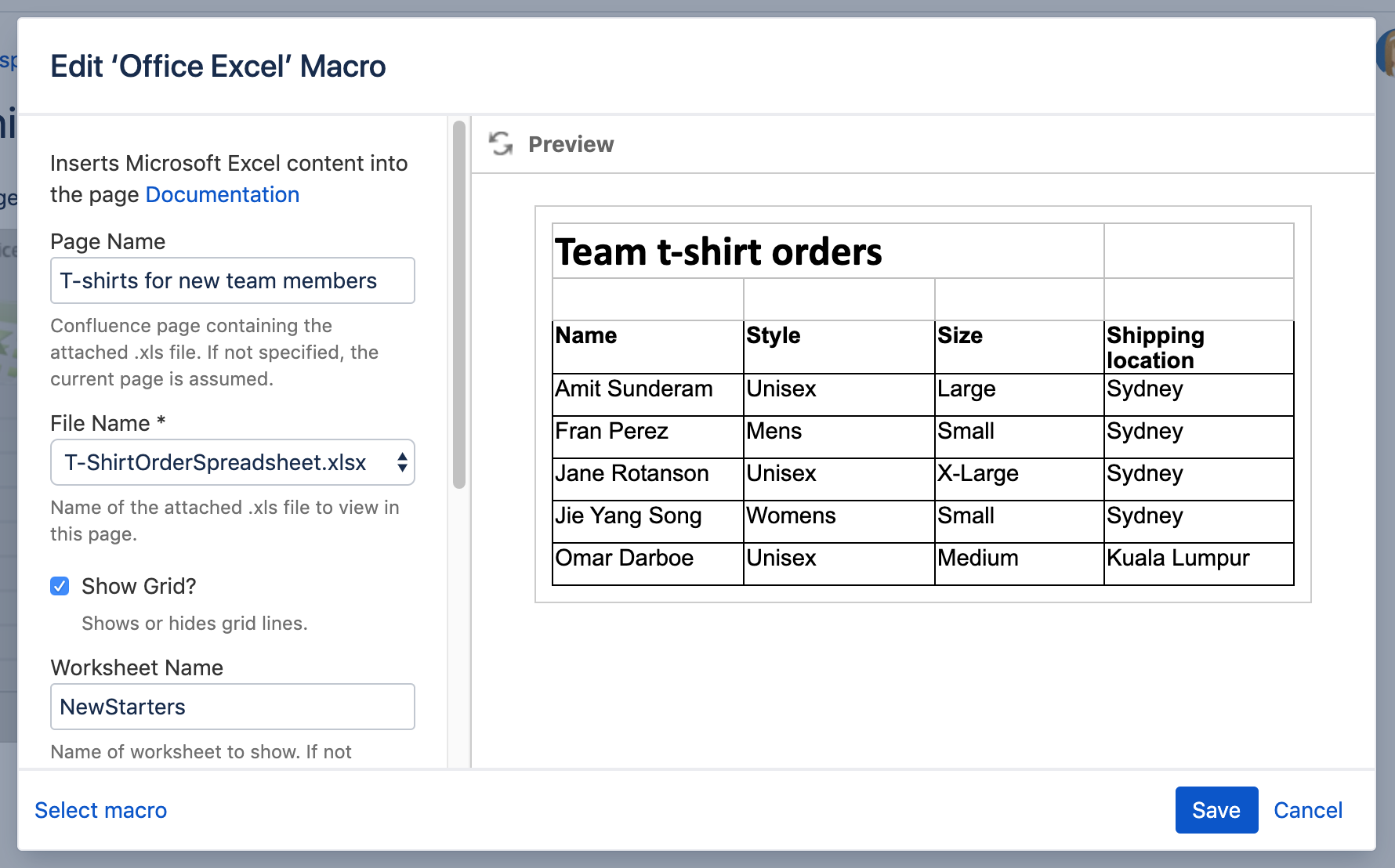Click the Cancel link
Viewport: 1395px width, 868px height.
(x=1308, y=810)
